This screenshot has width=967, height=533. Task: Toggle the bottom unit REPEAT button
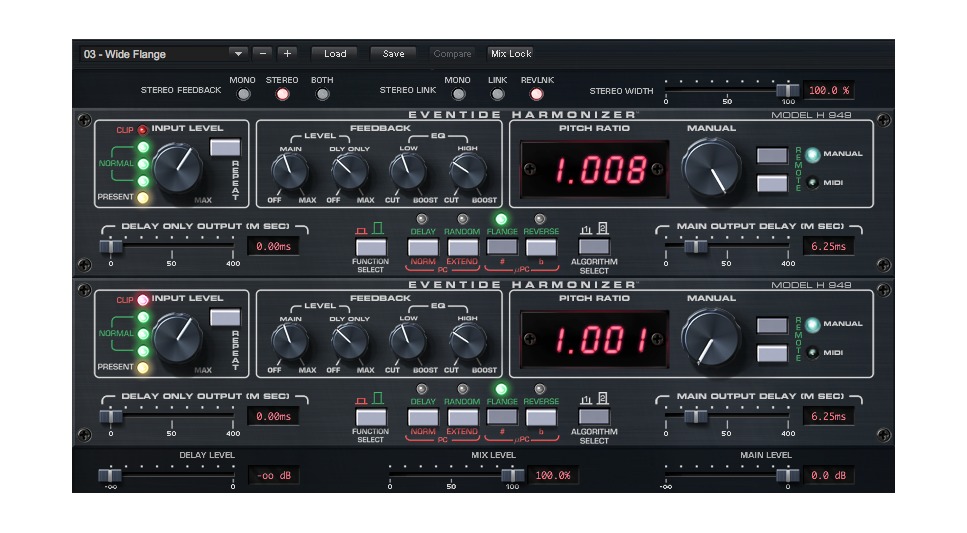(x=225, y=318)
